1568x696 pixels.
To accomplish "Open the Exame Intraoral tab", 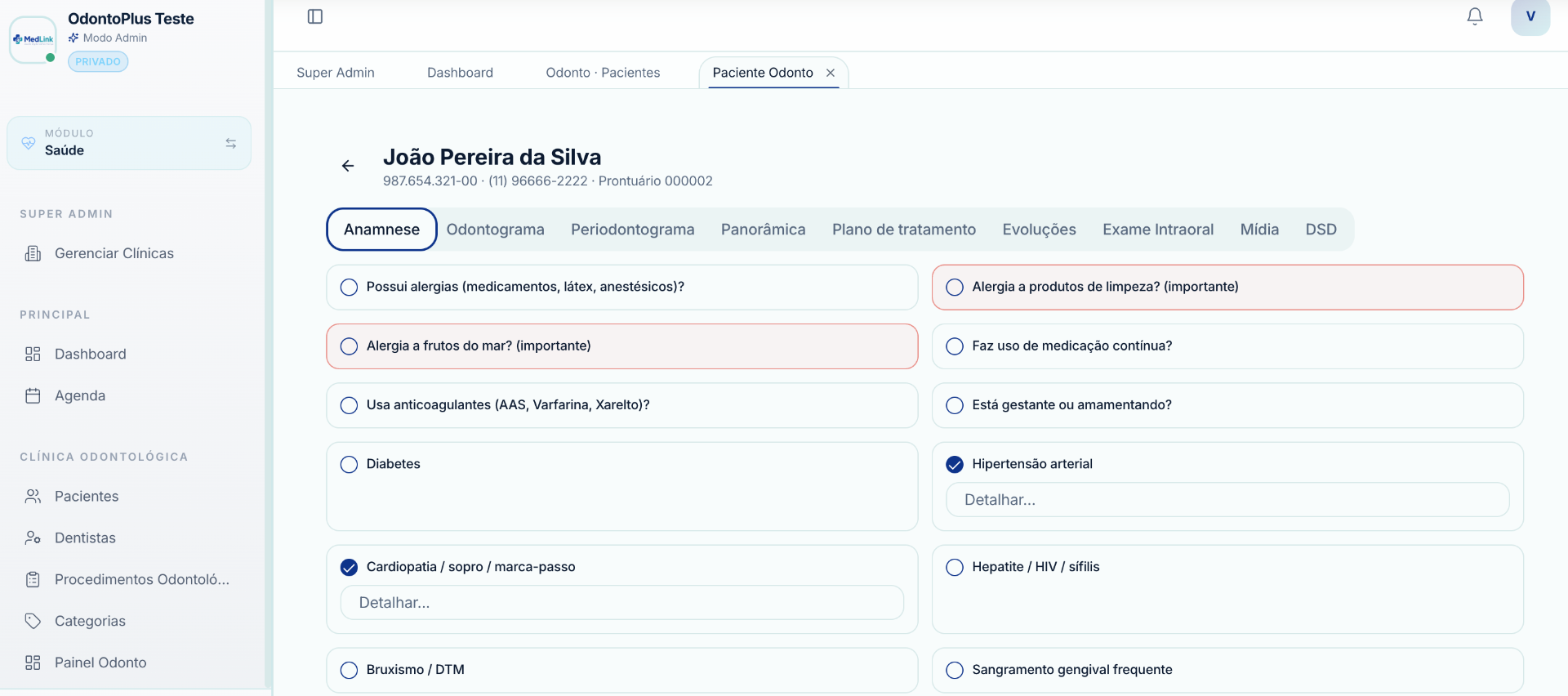I will point(1157,230).
